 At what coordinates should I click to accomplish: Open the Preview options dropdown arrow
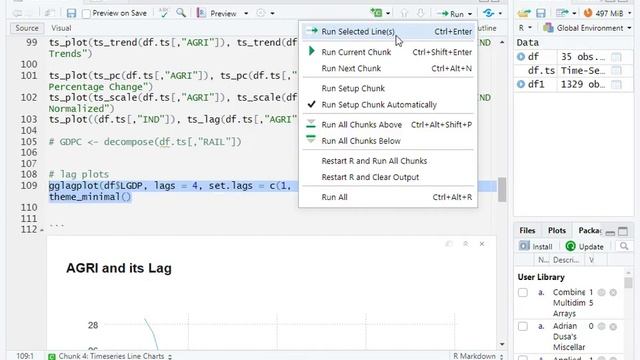point(246,13)
